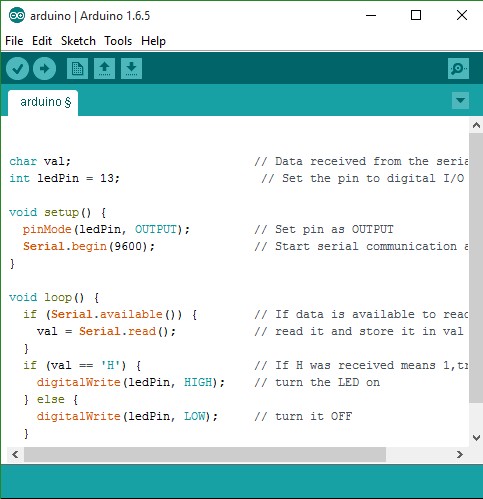Click the 'if (Serial.available())' line
This screenshot has width=483, height=499.
[x=110, y=314]
